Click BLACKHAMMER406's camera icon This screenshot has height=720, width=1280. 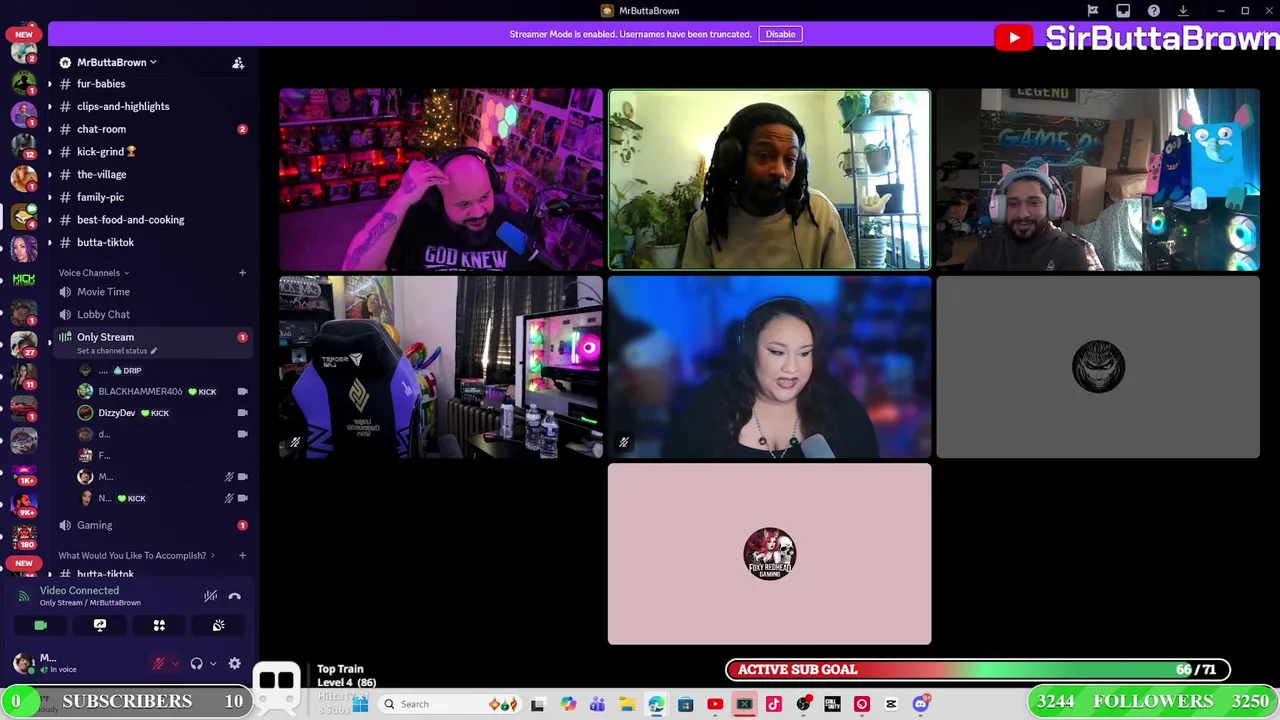pyautogui.click(x=242, y=392)
